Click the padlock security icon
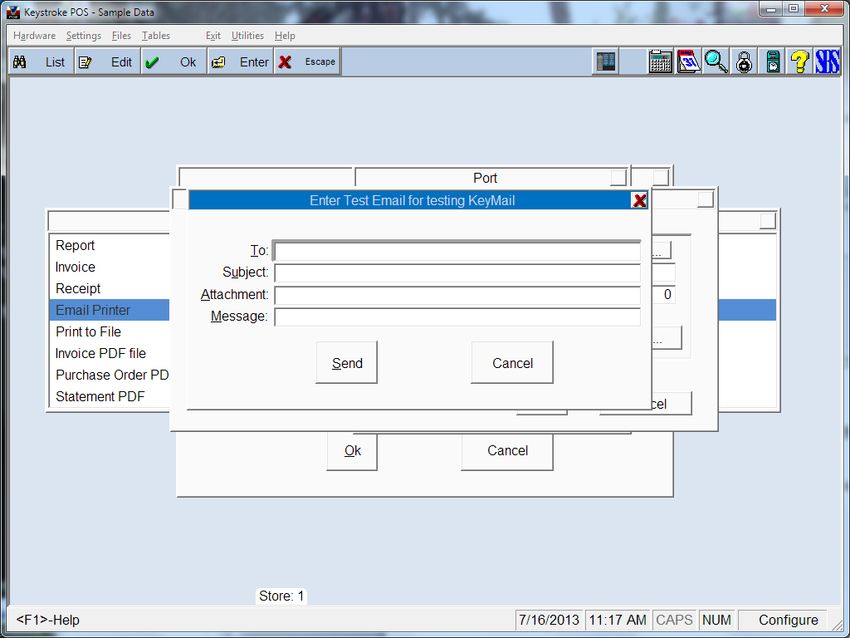The height and width of the screenshot is (638, 850). 744,61
